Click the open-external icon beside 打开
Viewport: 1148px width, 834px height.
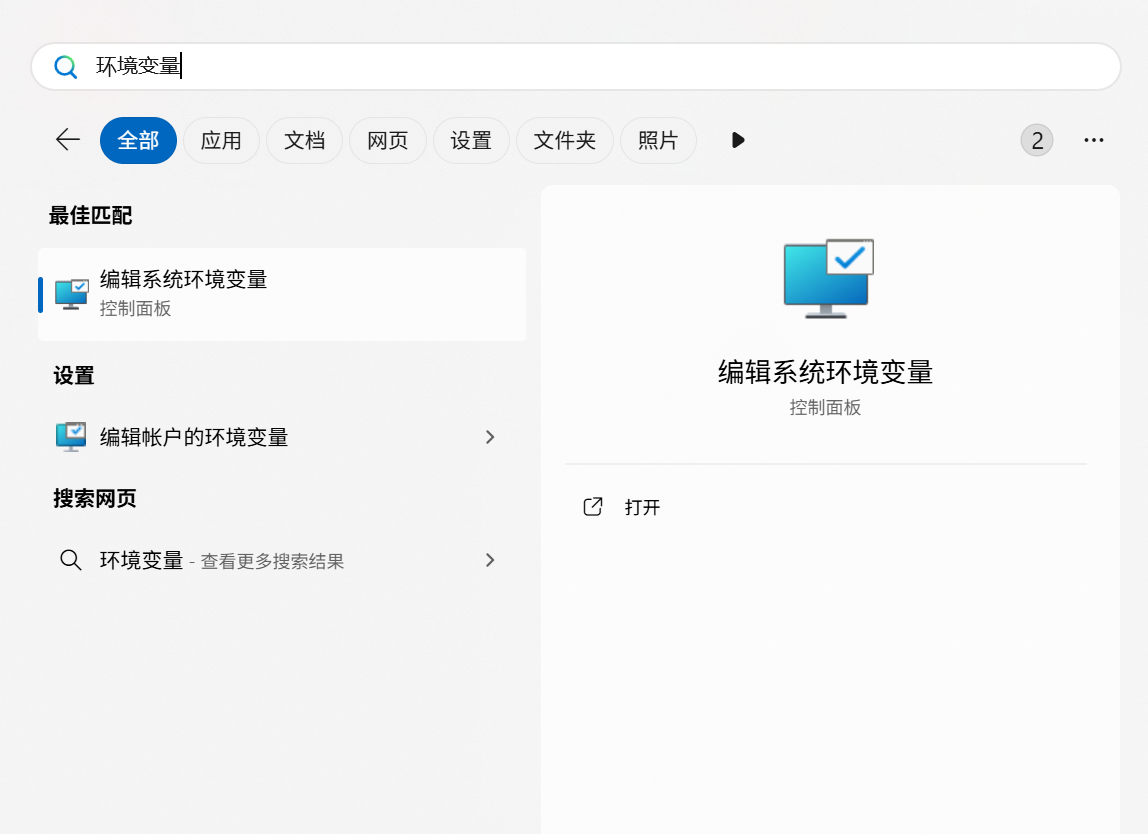pyautogui.click(x=592, y=507)
